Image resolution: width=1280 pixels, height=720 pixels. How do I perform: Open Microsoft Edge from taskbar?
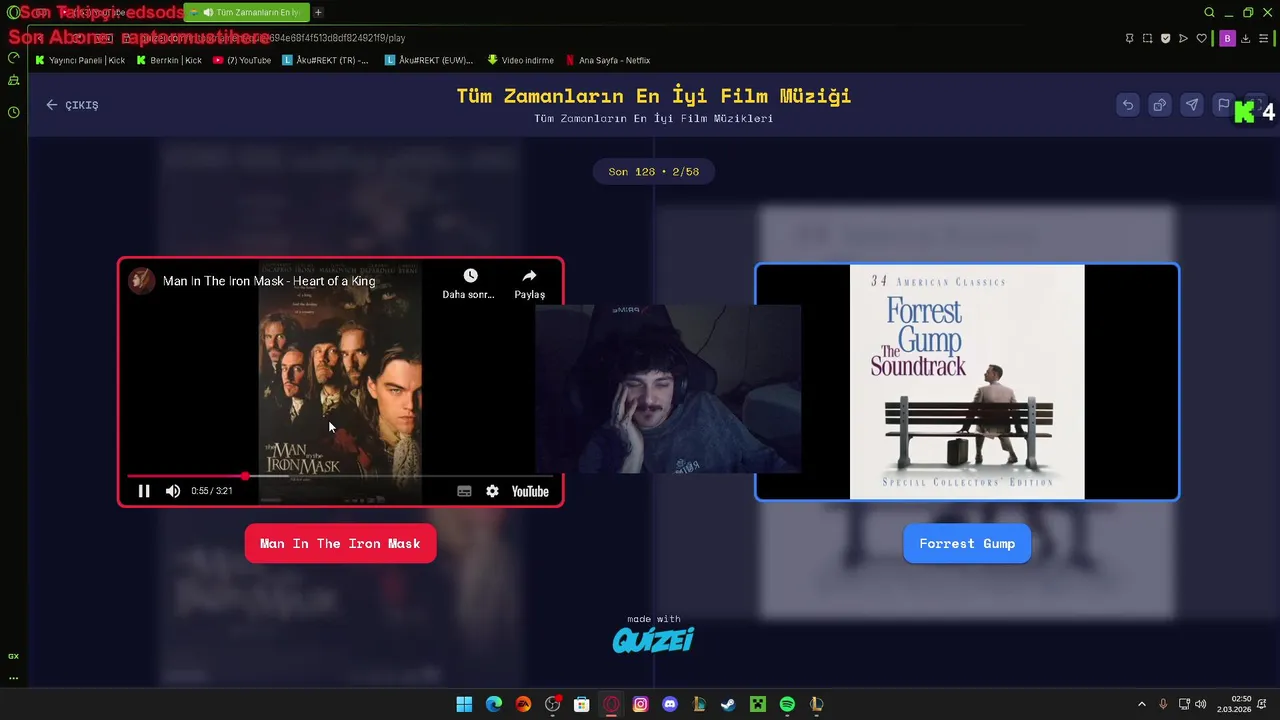pos(494,704)
